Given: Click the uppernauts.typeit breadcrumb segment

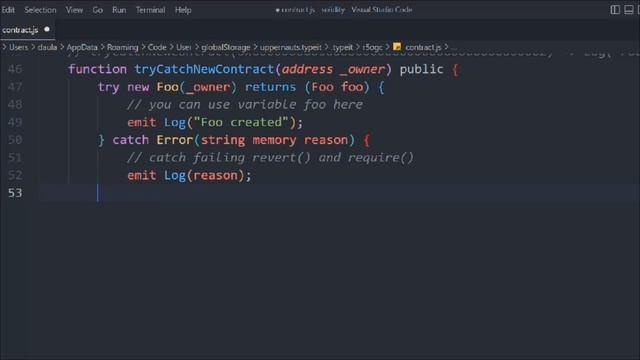Looking at the screenshot, I should (291, 47).
